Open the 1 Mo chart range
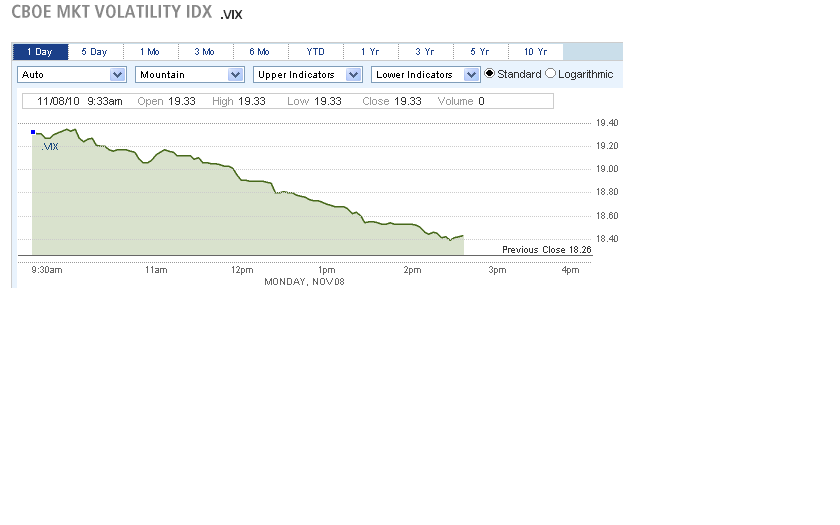Image resolution: width=840 pixels, height=525 pixels. coord(150,52)
